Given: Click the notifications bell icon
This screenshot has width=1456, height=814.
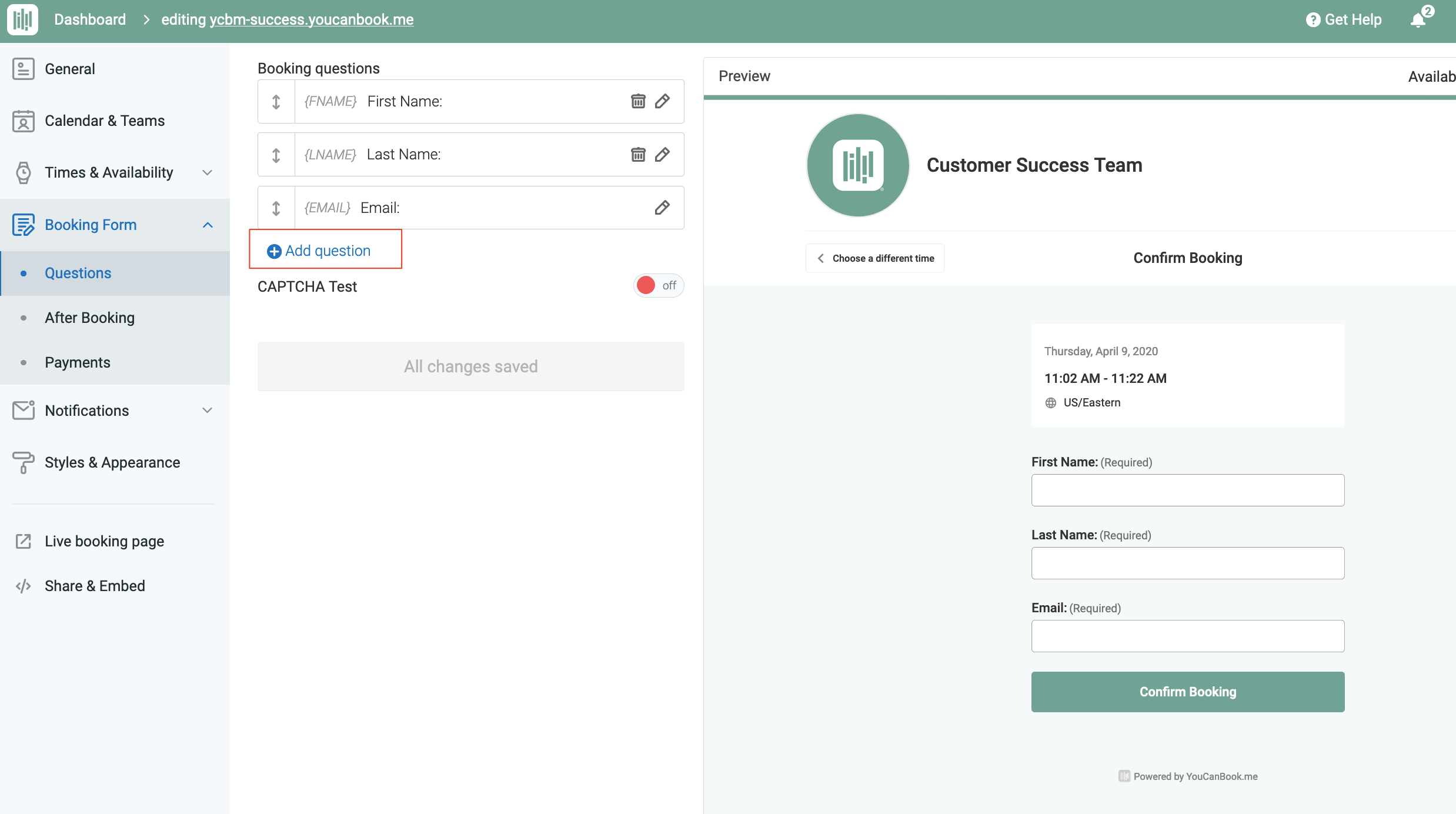Looking at the screenshot, I should tap(1418, 20).
